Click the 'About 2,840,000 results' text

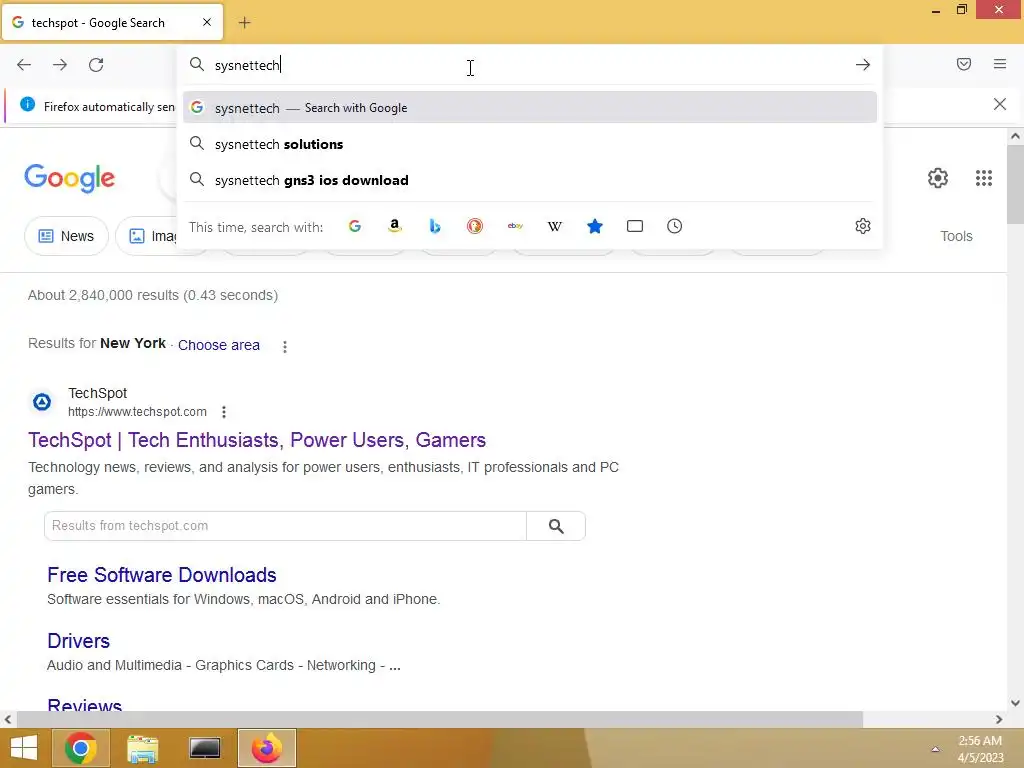pyautogui.click(x=153, y=295)
